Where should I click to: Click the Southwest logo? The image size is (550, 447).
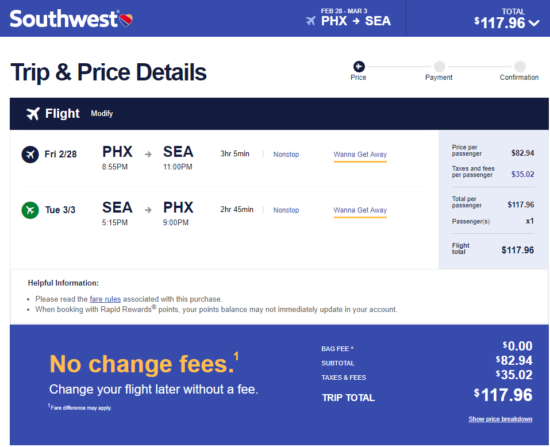(71, 19)
